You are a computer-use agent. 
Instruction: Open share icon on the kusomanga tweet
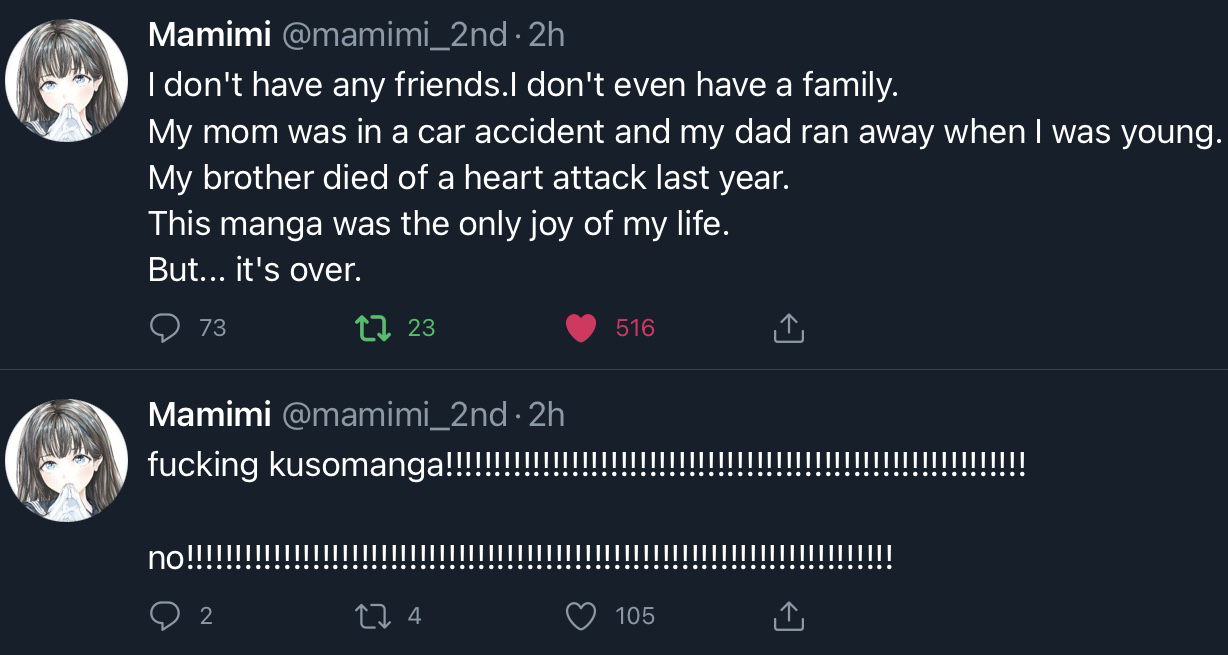788,616
